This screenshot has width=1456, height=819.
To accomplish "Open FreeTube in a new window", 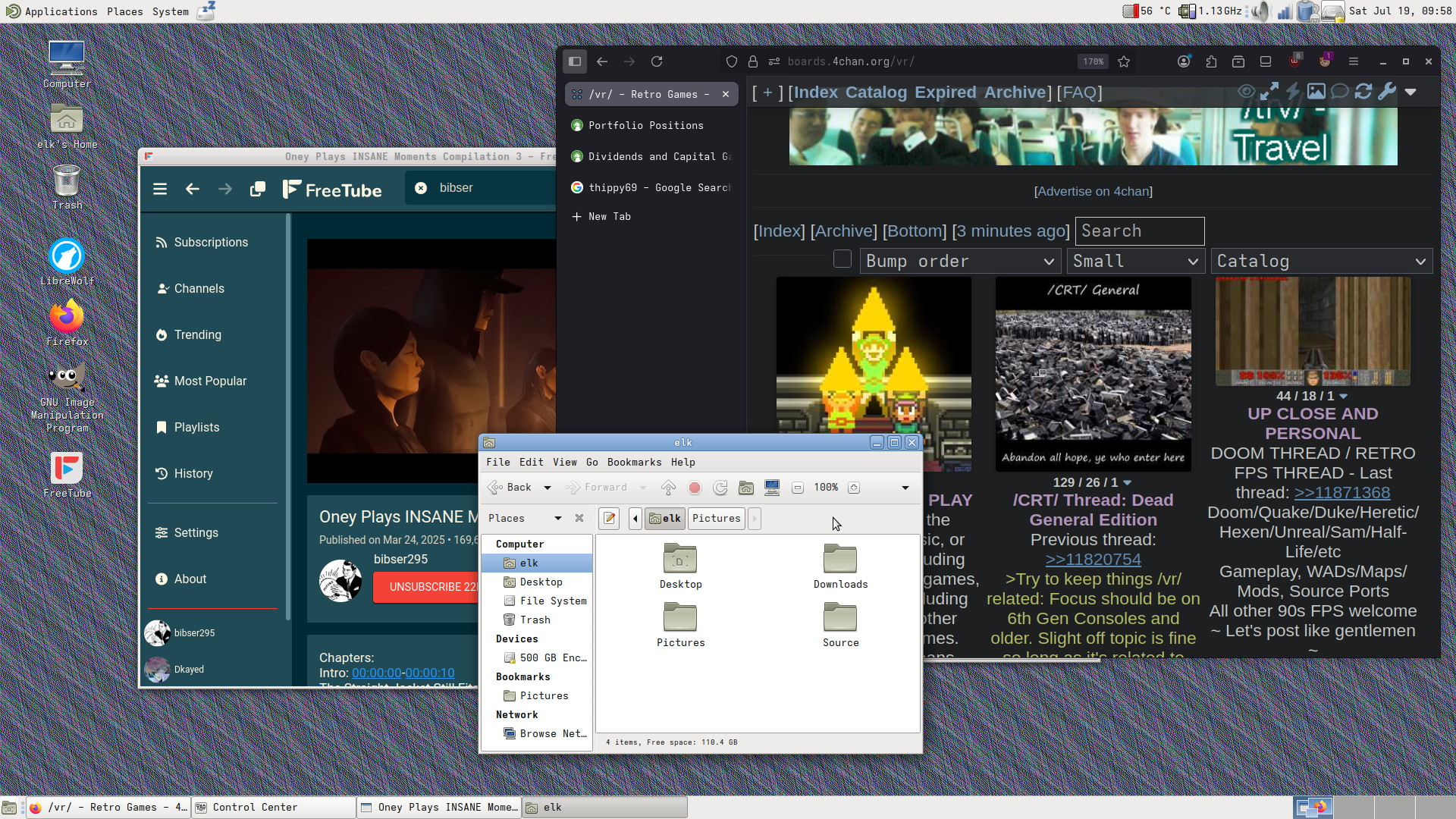I will click(258, 189).
